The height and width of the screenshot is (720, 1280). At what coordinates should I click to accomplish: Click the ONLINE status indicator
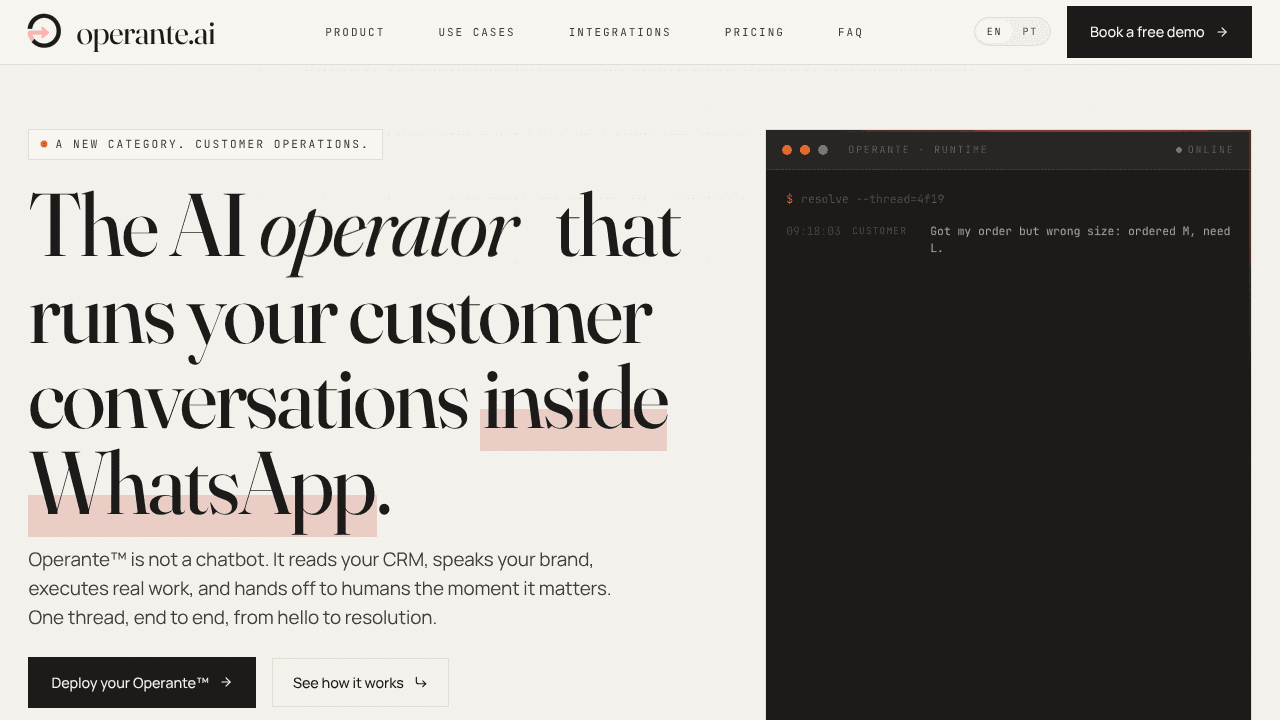click(1205, 150)
